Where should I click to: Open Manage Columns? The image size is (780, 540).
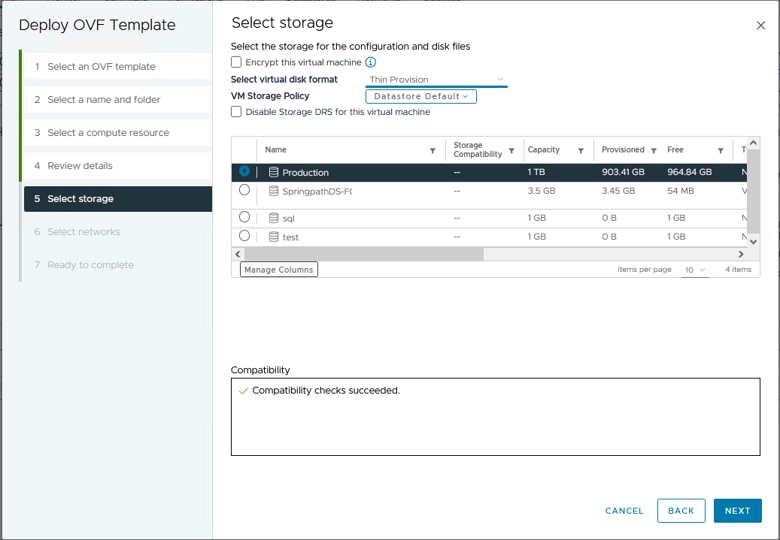279,270
